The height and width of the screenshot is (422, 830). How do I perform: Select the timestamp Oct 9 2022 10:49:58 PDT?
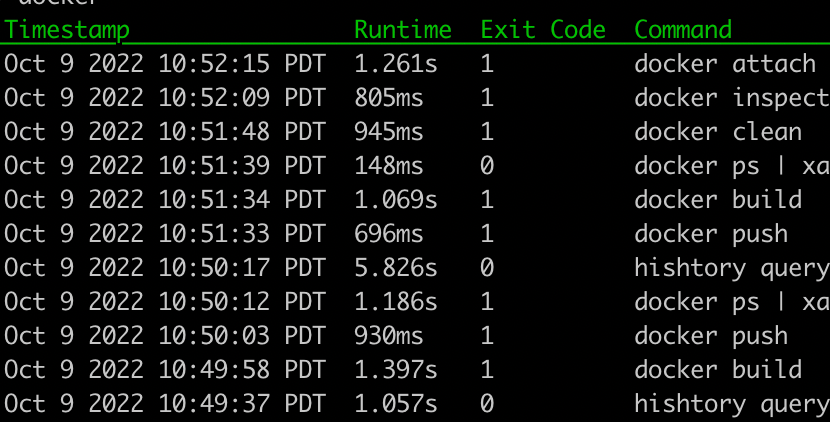click(x=164, y=370)
